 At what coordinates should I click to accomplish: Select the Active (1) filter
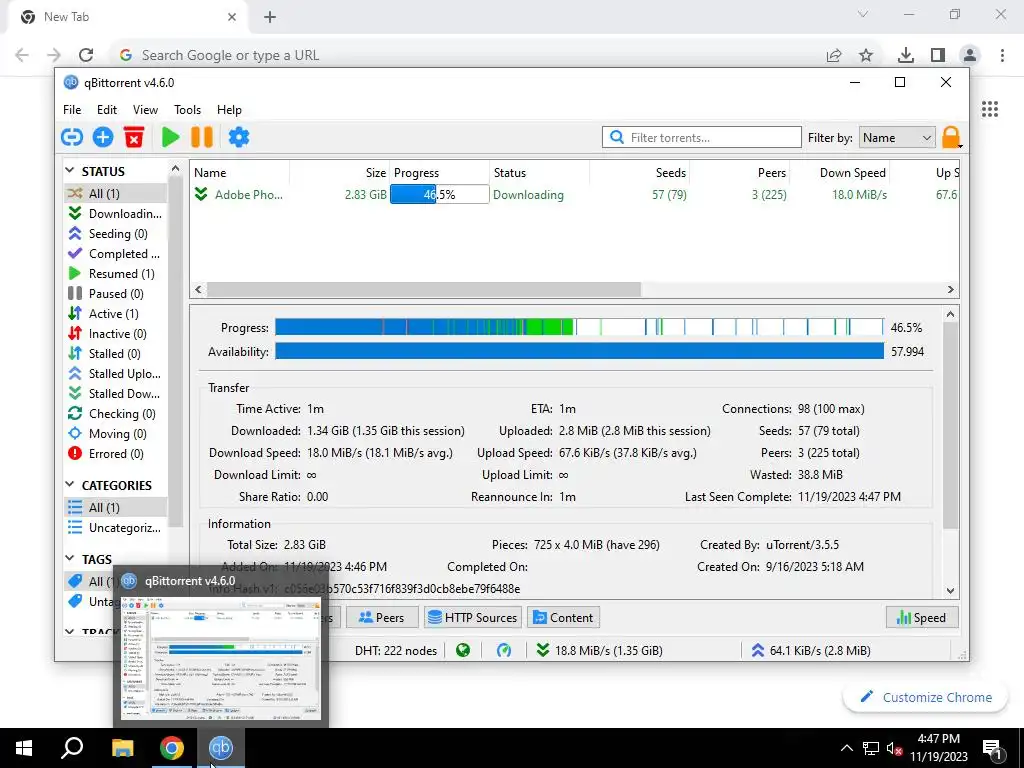[116, 313]
